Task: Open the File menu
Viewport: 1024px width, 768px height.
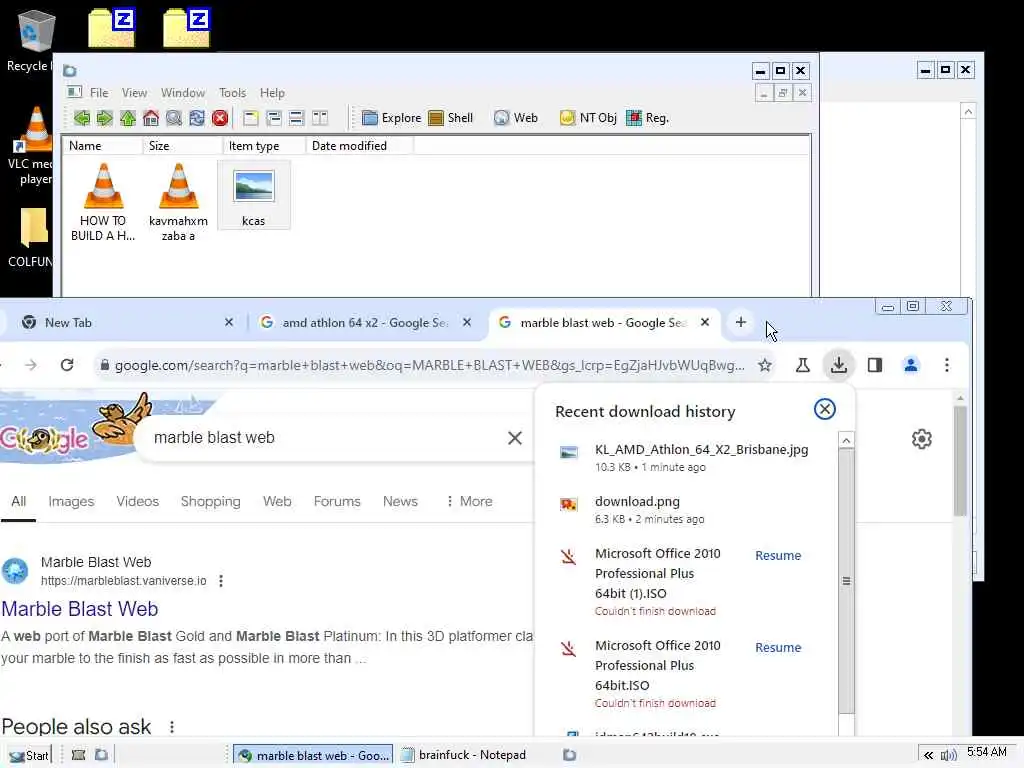Action: pyautogui.click(x=99, y=93)
